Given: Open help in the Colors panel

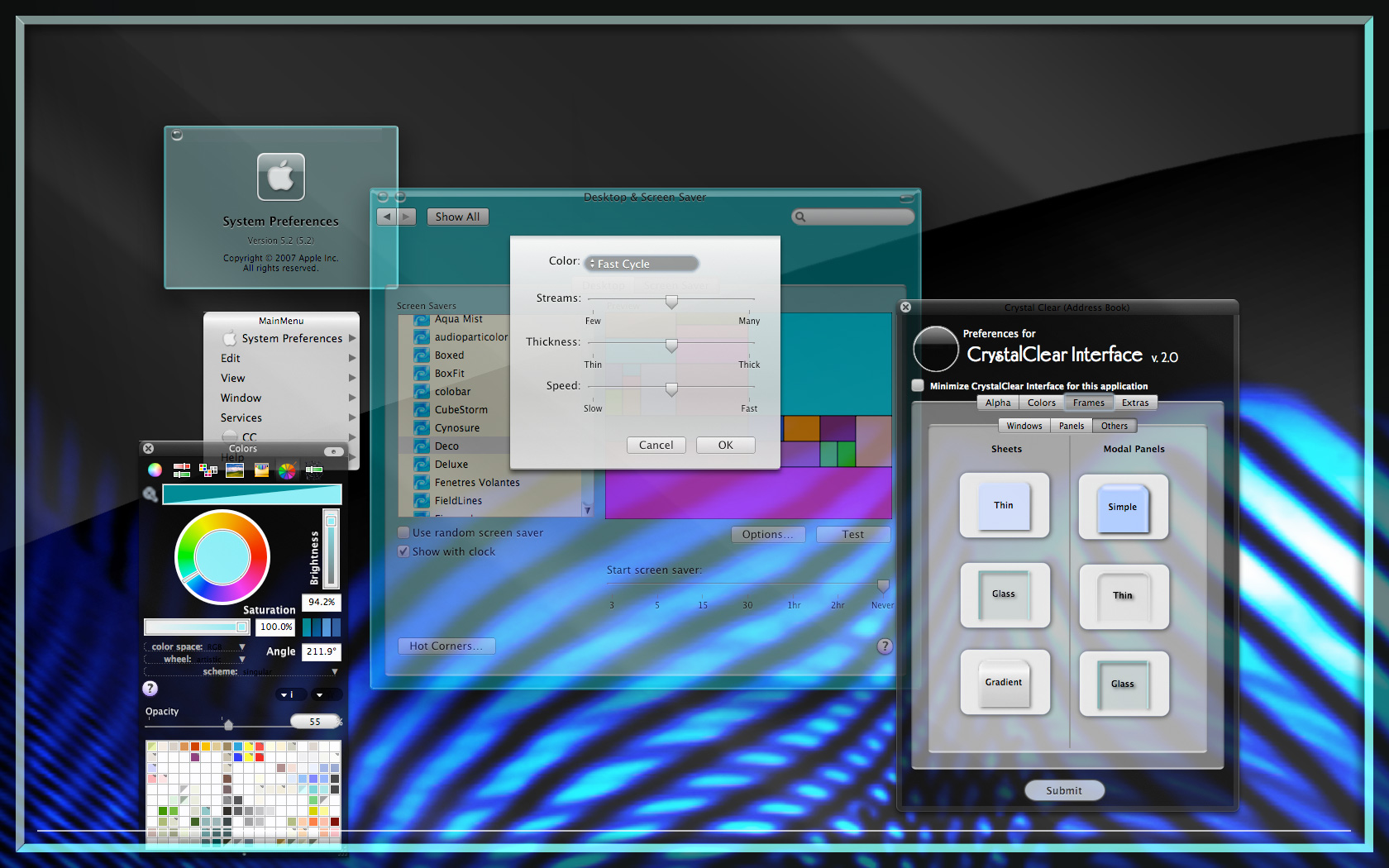Looking at the screenshot, I should pos(150,688).
